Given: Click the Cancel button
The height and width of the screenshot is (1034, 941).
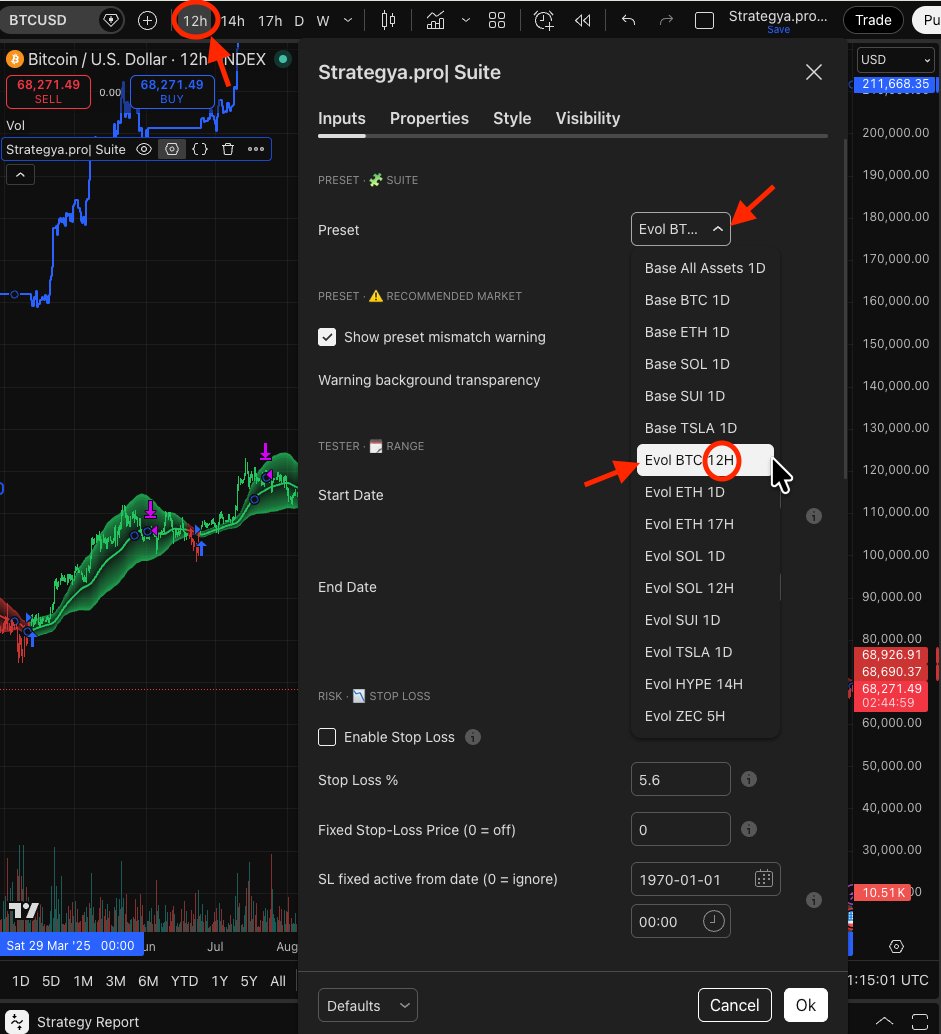Looking at the screenshot, I should tap(735, 1005).
